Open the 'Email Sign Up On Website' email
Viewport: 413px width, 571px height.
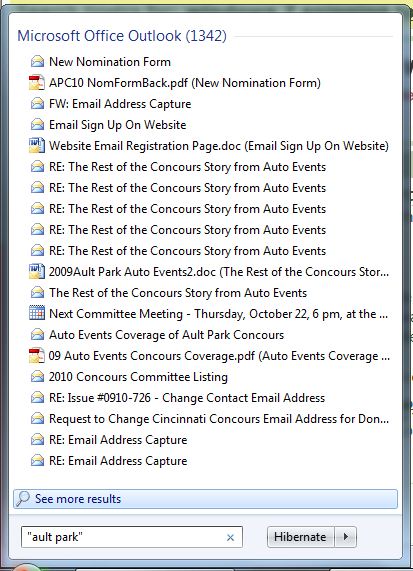118,125
